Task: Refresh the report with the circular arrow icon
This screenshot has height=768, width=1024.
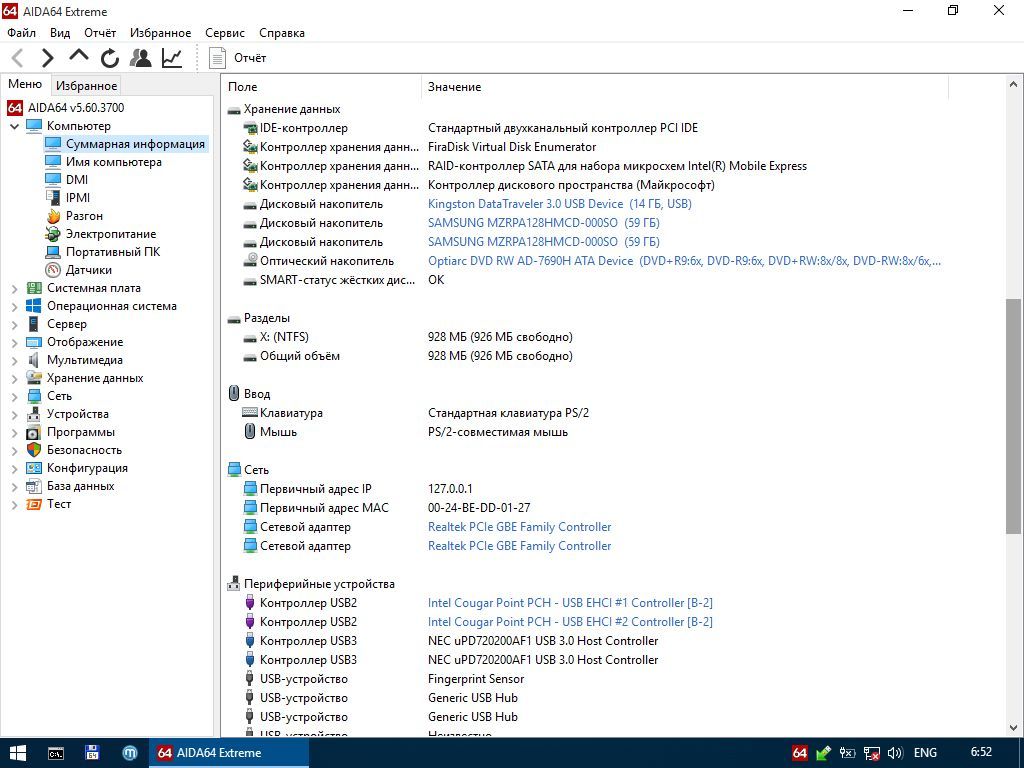Action: [x=110, y=58]
